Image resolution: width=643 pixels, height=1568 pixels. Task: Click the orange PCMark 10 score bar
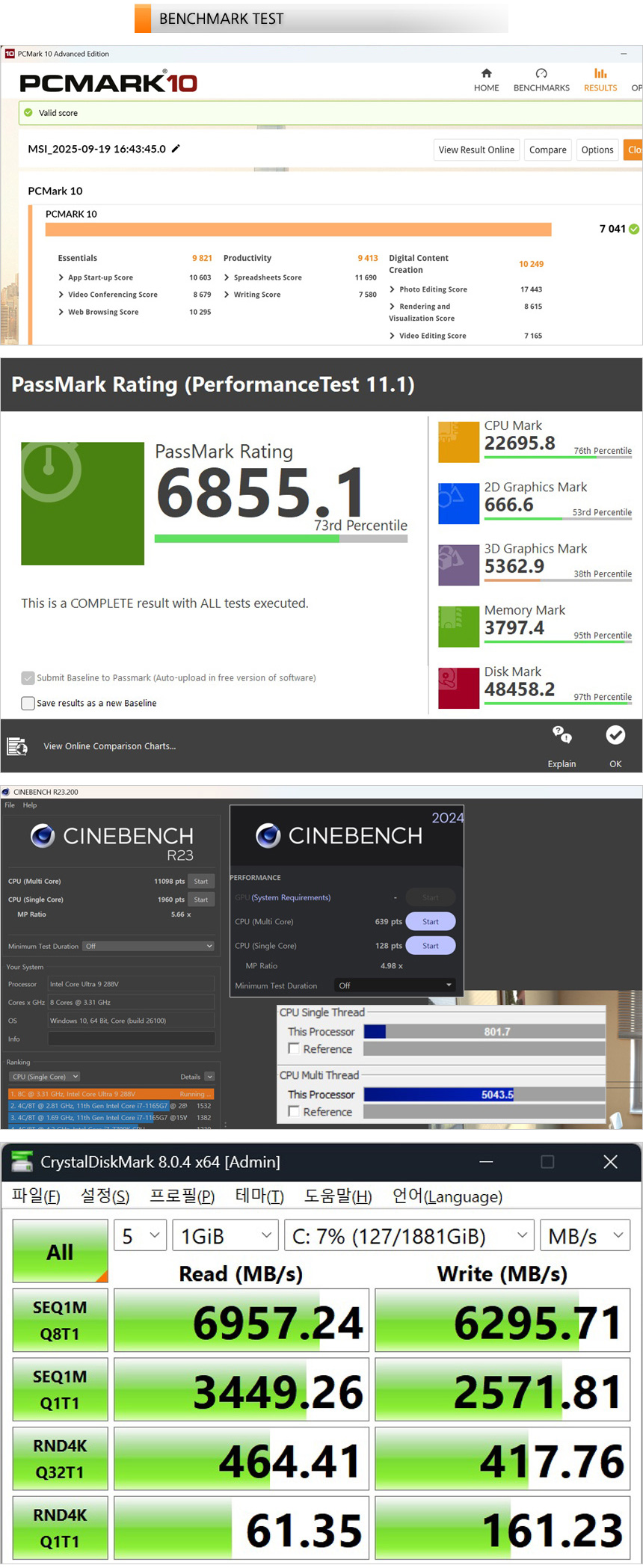coord(298,230)
